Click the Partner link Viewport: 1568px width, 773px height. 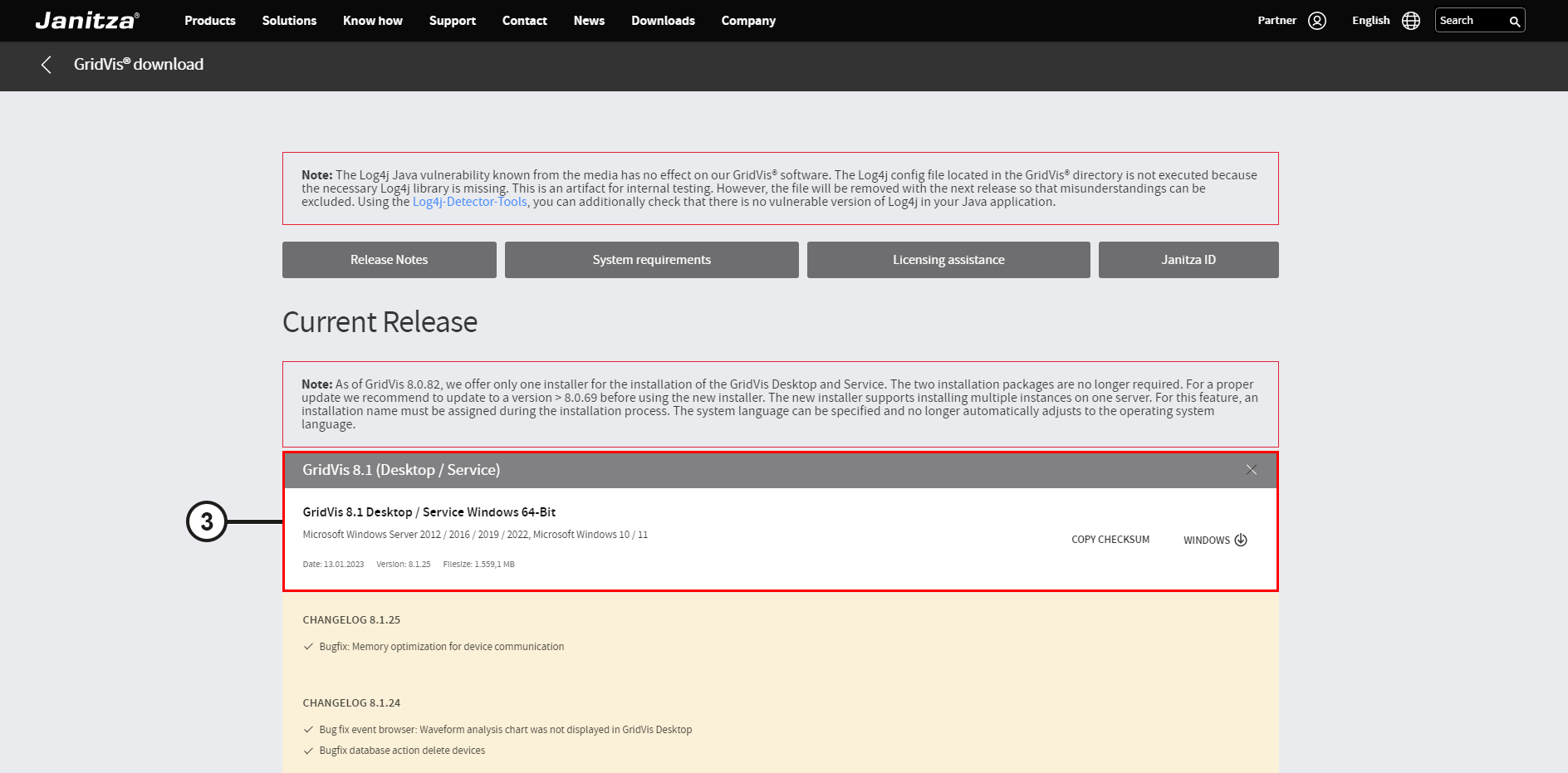[1276, 21]
